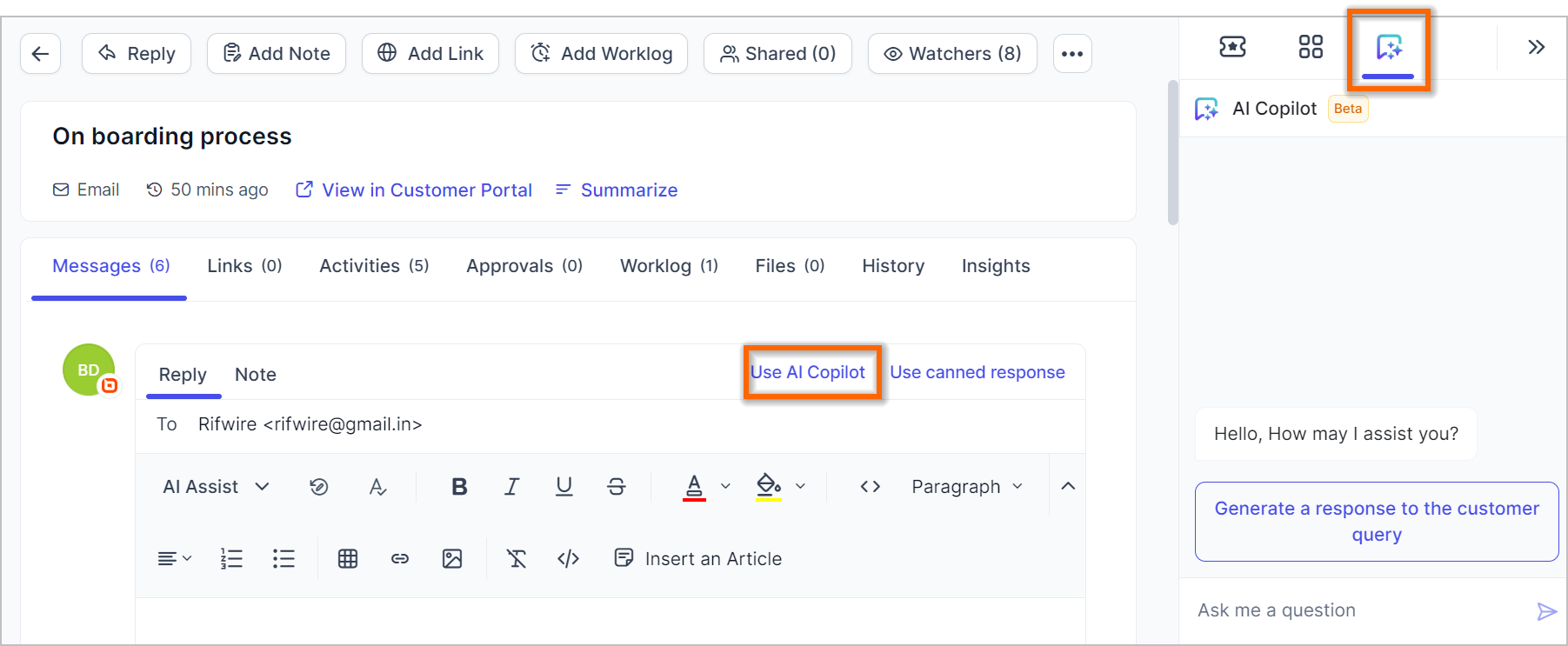Open the Worklog (1) tab
Viewport: 1568px width, 646px height.
pyautogui.click(x=669, y=266)
